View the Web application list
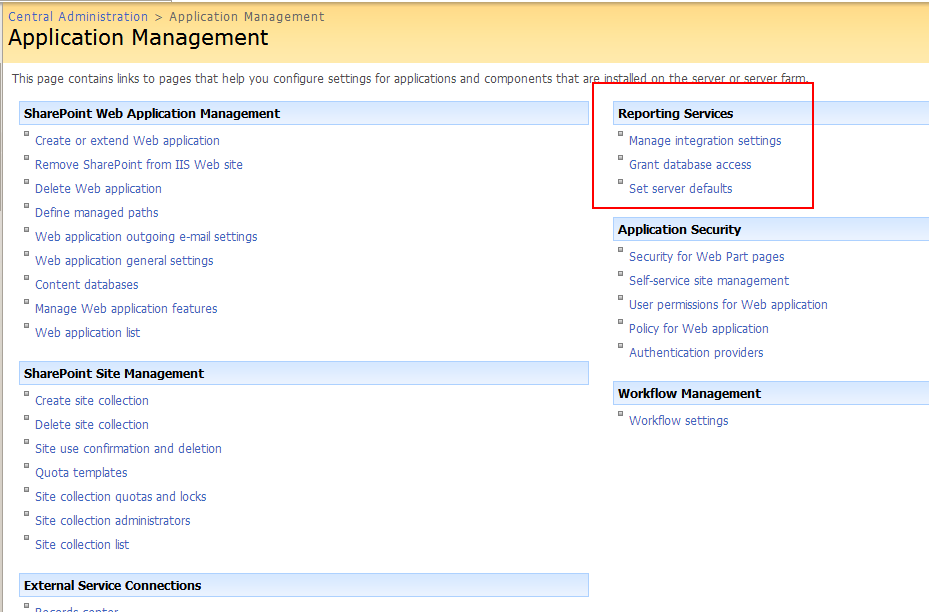The width and height of the screenshot is (929, 612). [x=88, y=332]
